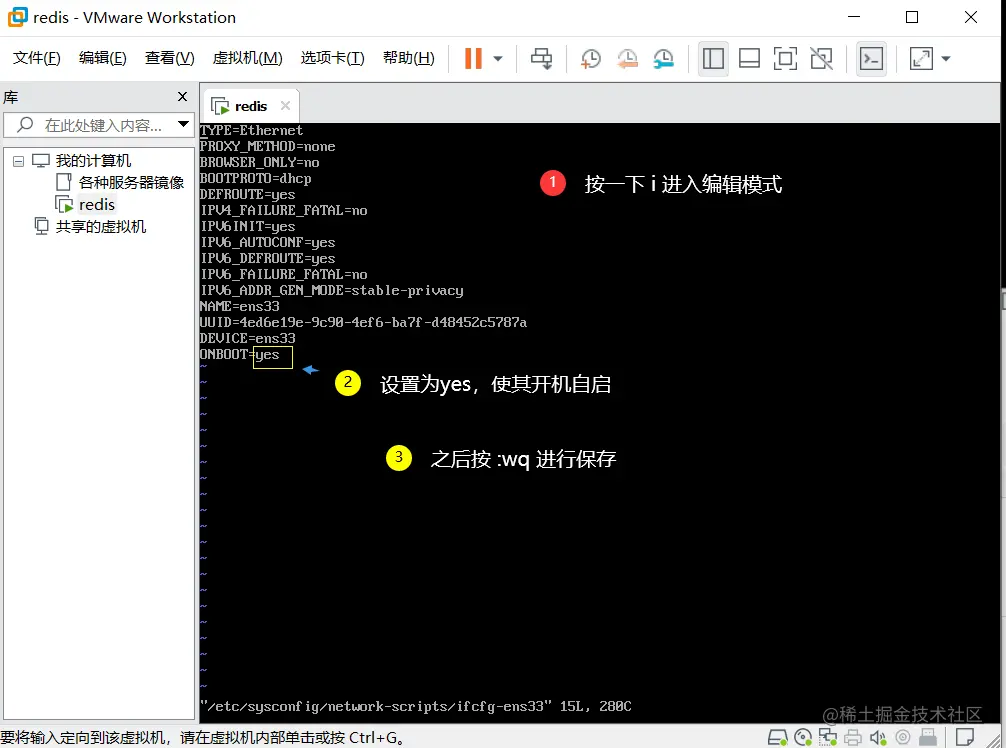Viewport: 1006px width, 748px height.
Task: Click the sound device icon in status bar
Action: (x=878, y=737)
